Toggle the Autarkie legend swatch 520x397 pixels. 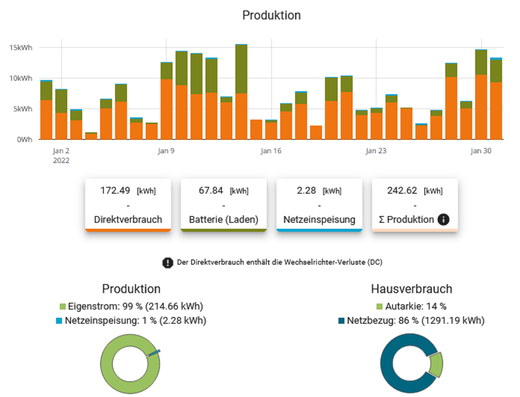coord(379,306)
